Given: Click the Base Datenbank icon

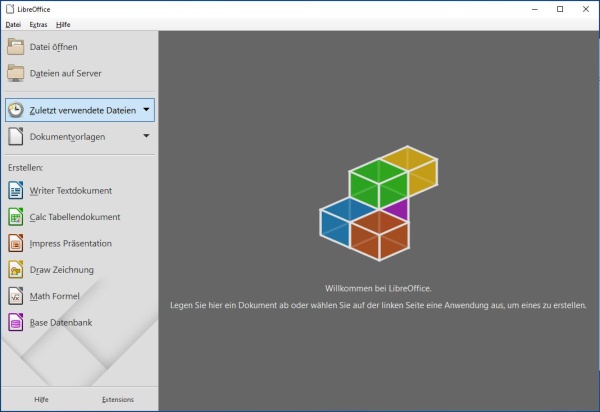Looking at the screenshot, I should [x=16, y=322].
